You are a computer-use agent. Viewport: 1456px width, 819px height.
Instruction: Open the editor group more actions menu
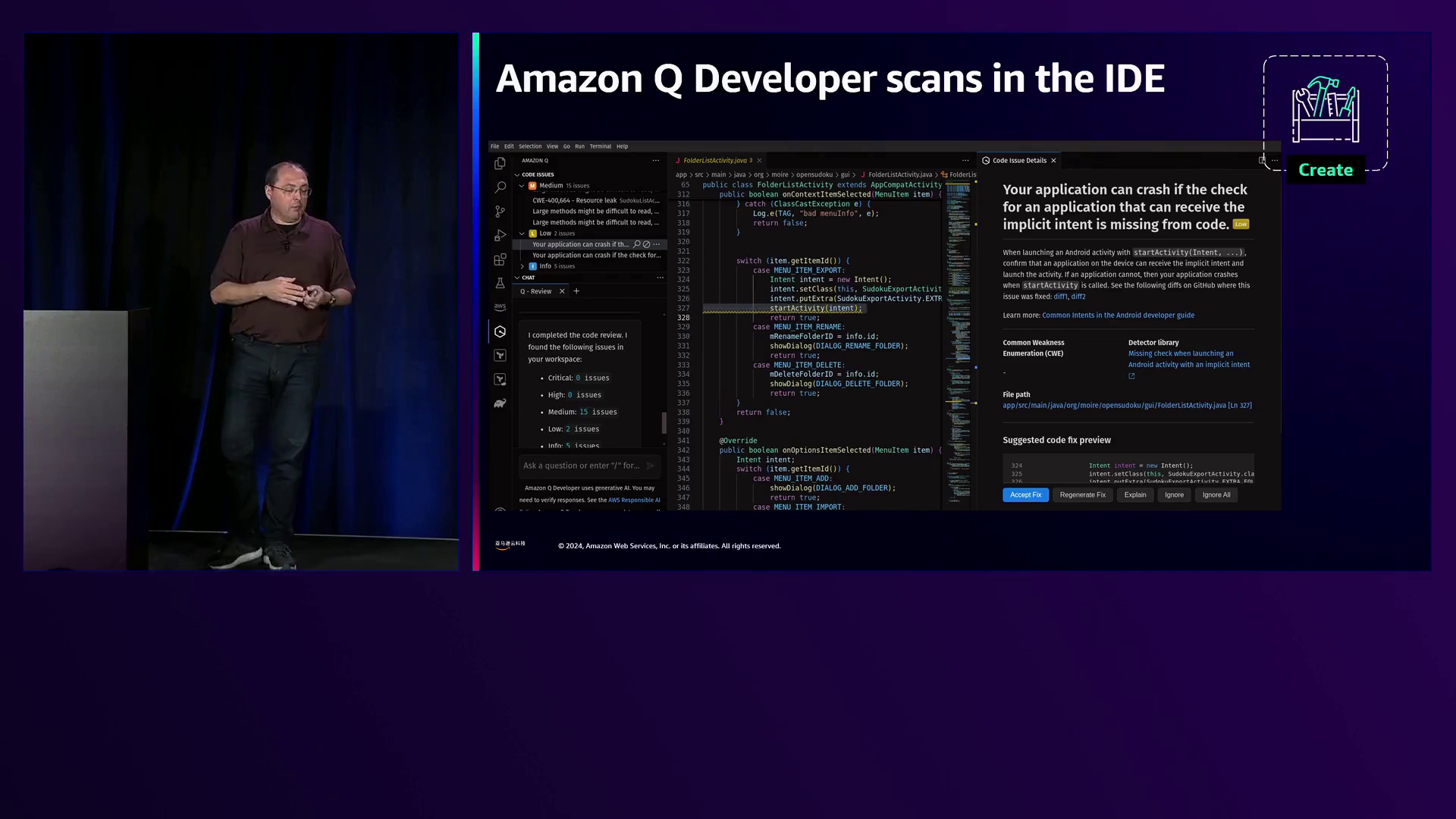pos(965,161)
